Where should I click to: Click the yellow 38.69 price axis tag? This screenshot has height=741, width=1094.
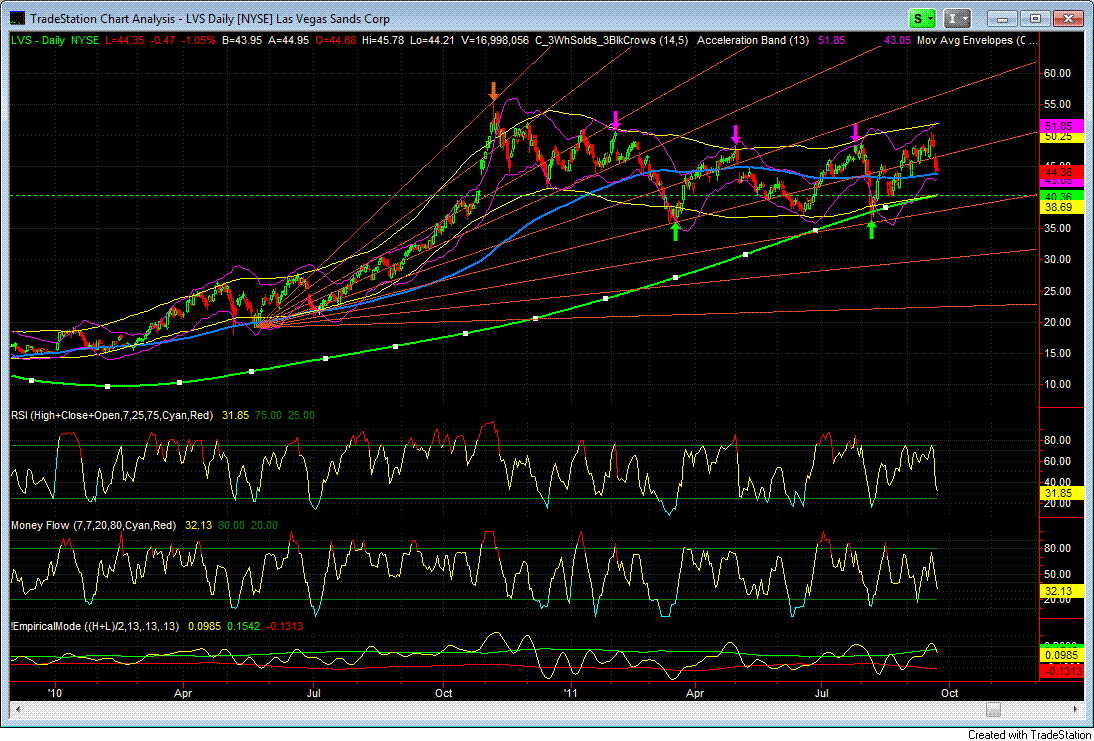pyautogui.click(x=1062, y=208)
